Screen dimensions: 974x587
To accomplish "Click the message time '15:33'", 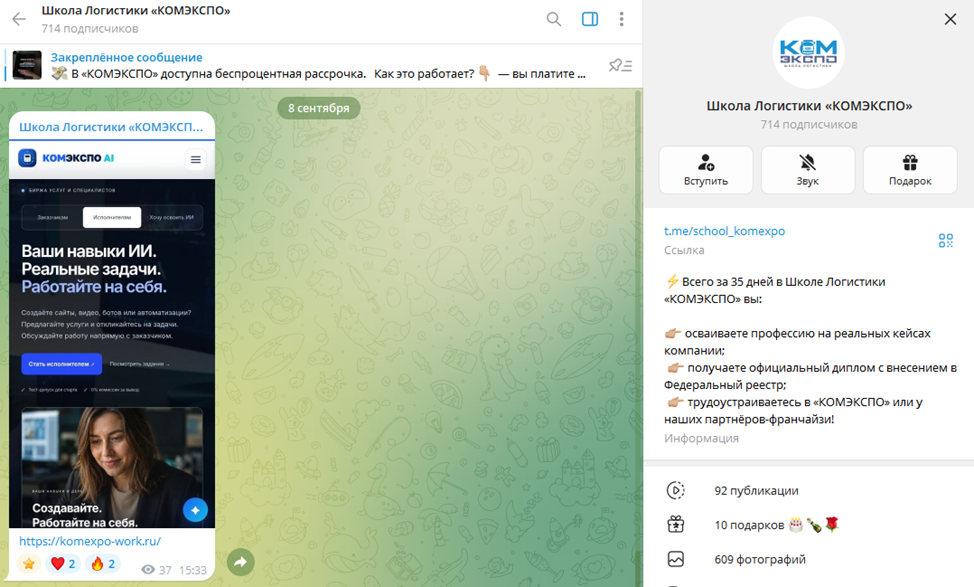I will pos(193,570).
